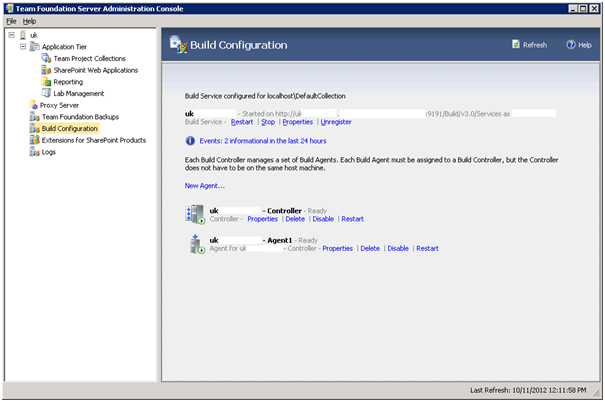This screenshot has width=605, height=402.
Task: Disable the Agent1 build agent
Action: coord(398,248)
